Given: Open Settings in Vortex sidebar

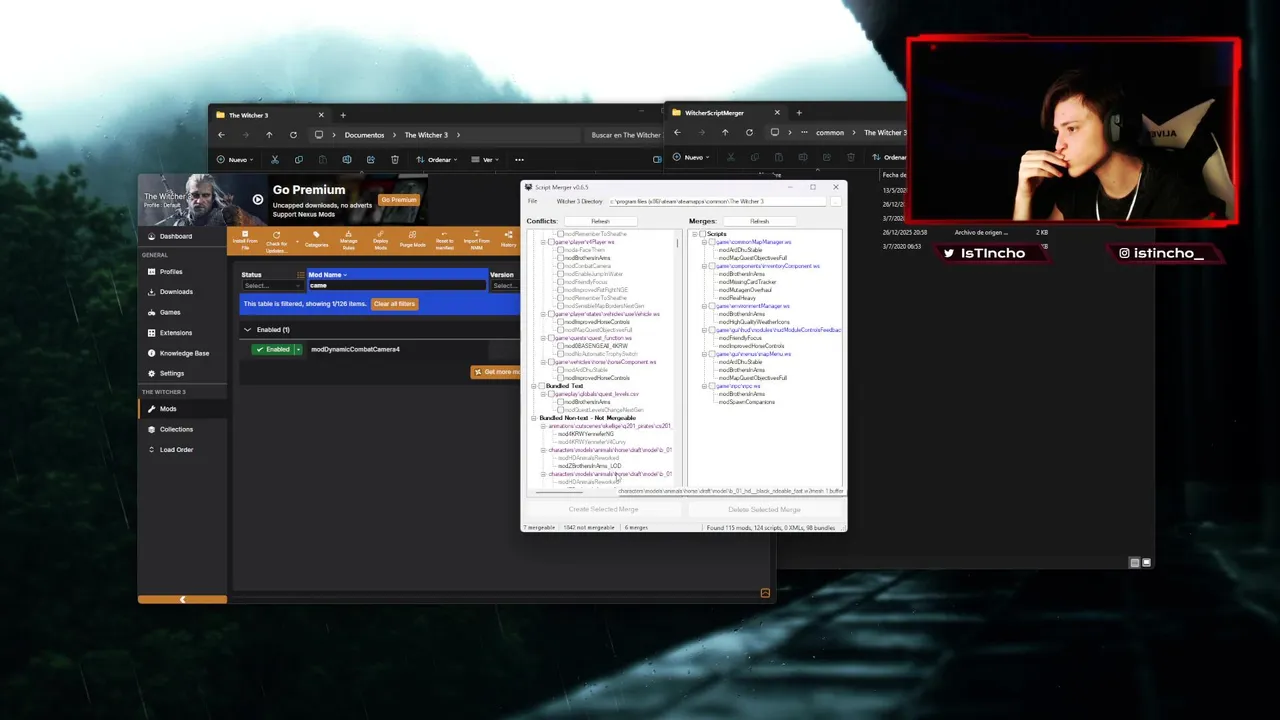Looking at the screenshot, I should [x=172, y=373].
